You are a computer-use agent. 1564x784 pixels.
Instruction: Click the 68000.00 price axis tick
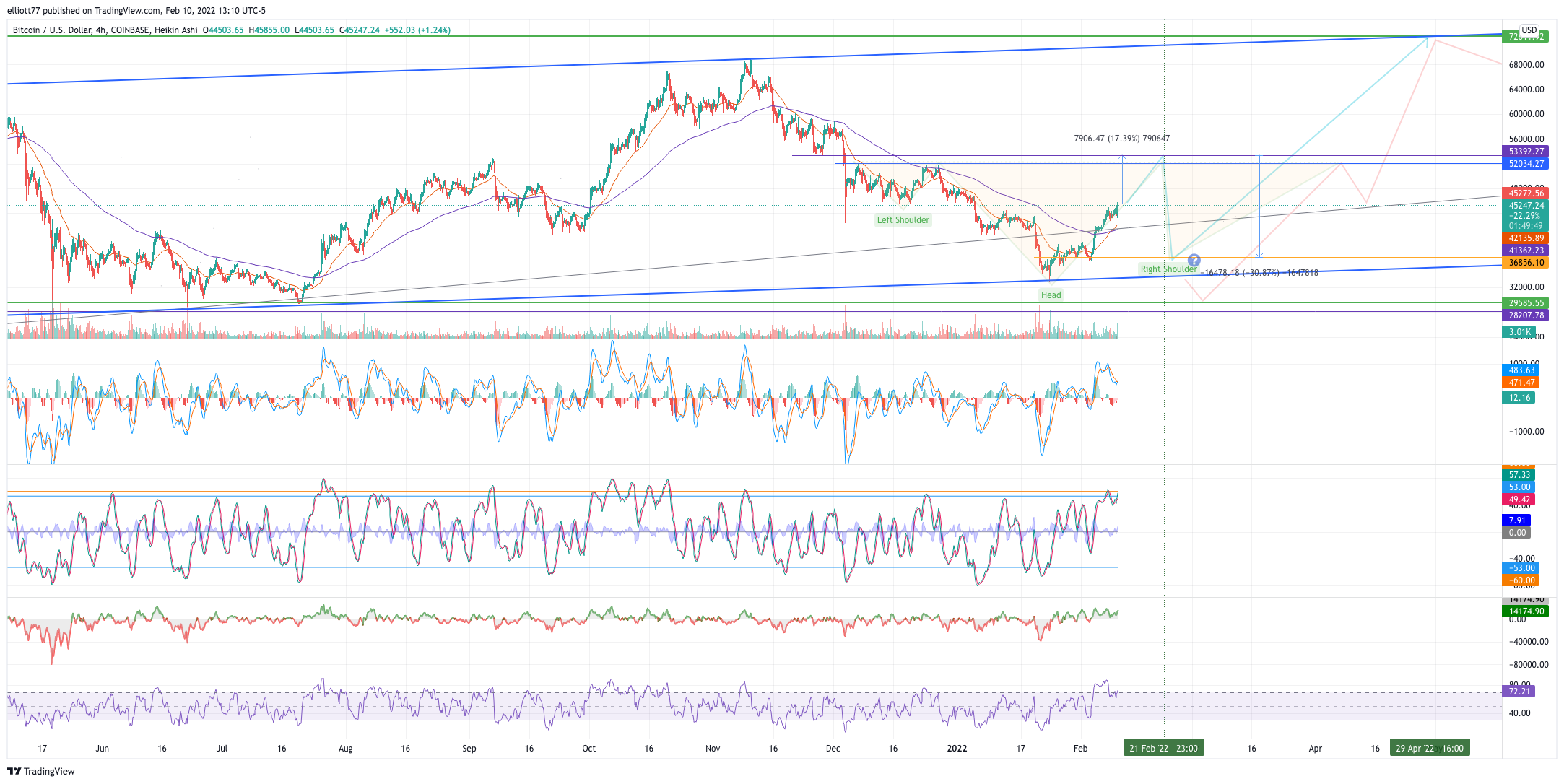point(1526,65)
